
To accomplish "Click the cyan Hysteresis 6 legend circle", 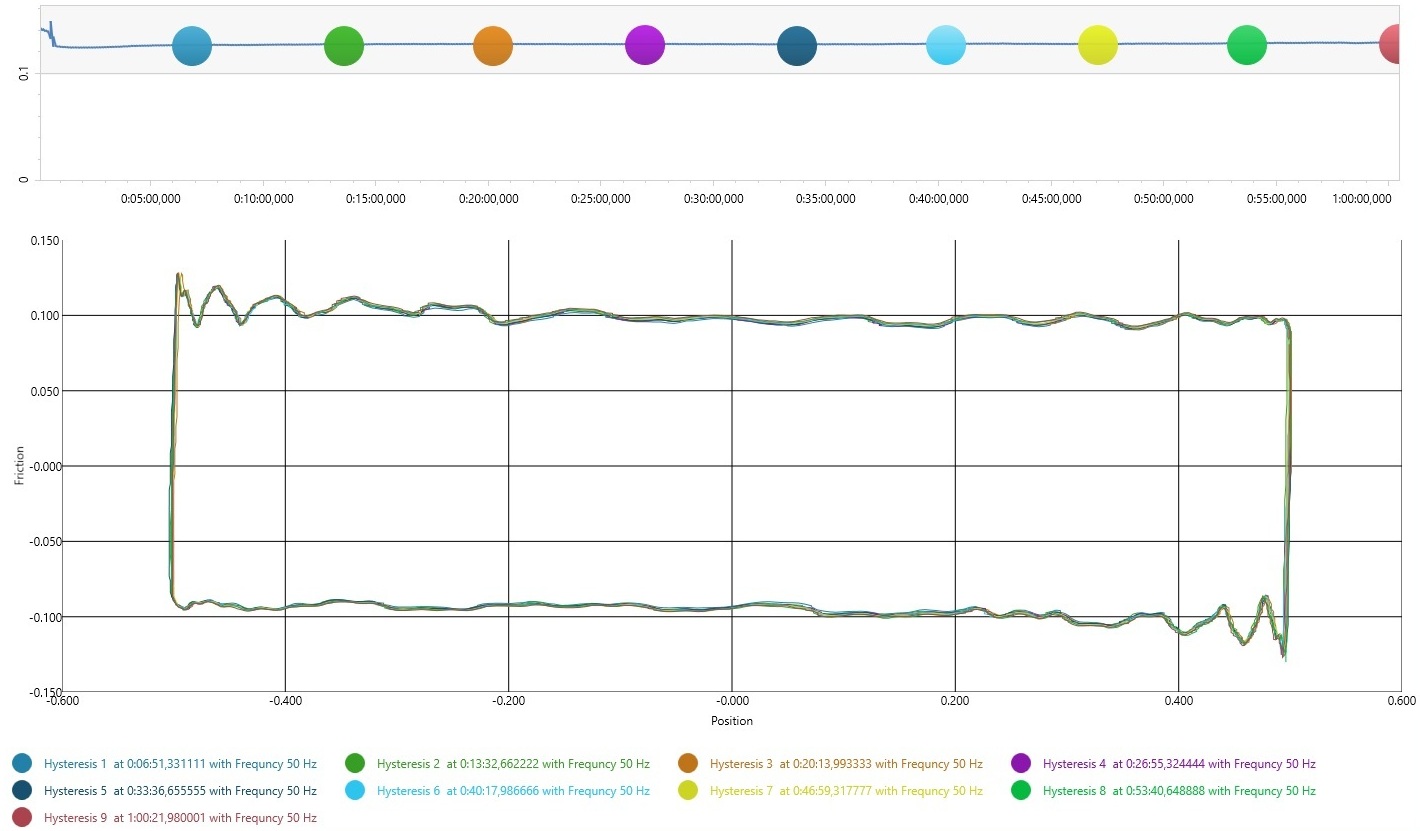I will click(x=355, y=791).
